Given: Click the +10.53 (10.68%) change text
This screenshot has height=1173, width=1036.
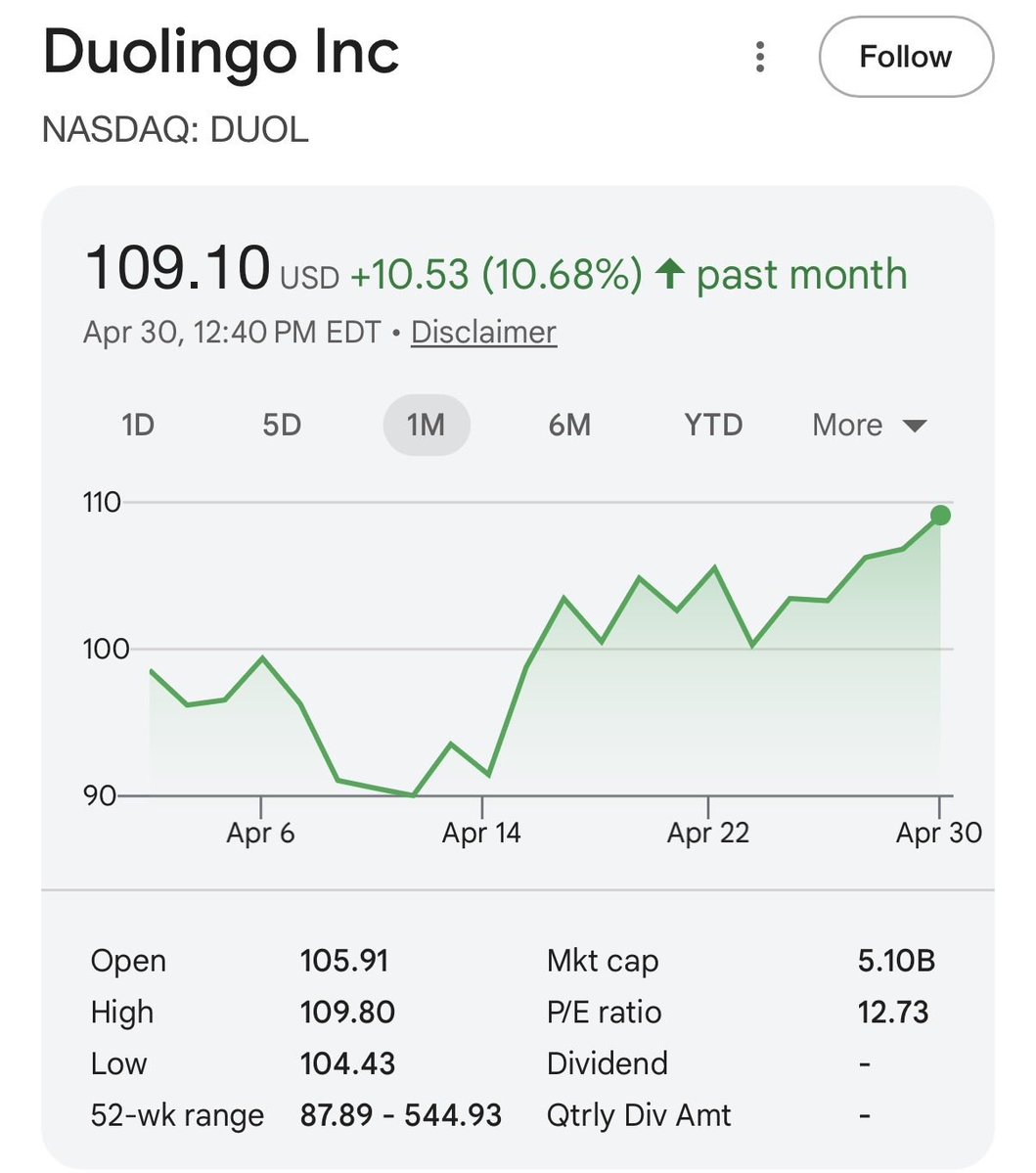Looking at the screenshot, I should [x=496, y=274].
